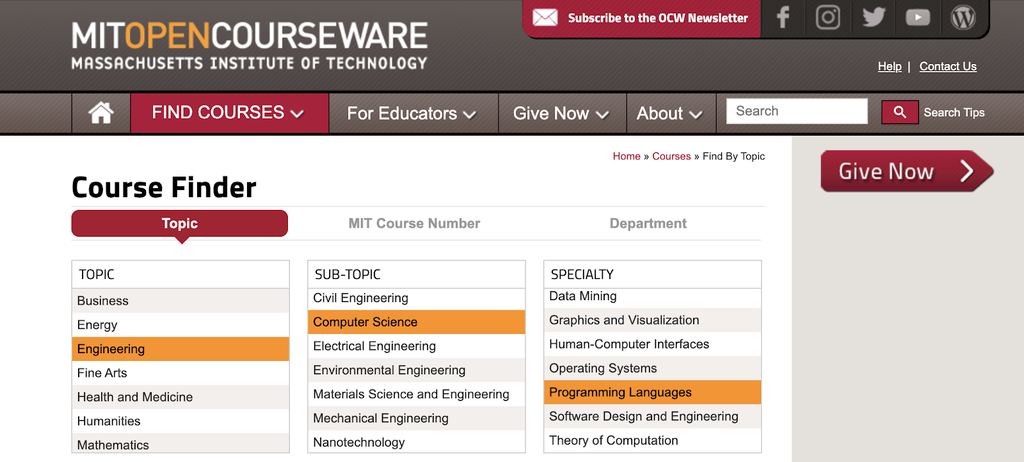This screenshot has height=462, width=1024.
Task: Click the home icon in navigation bar
Action: (101, 113)
